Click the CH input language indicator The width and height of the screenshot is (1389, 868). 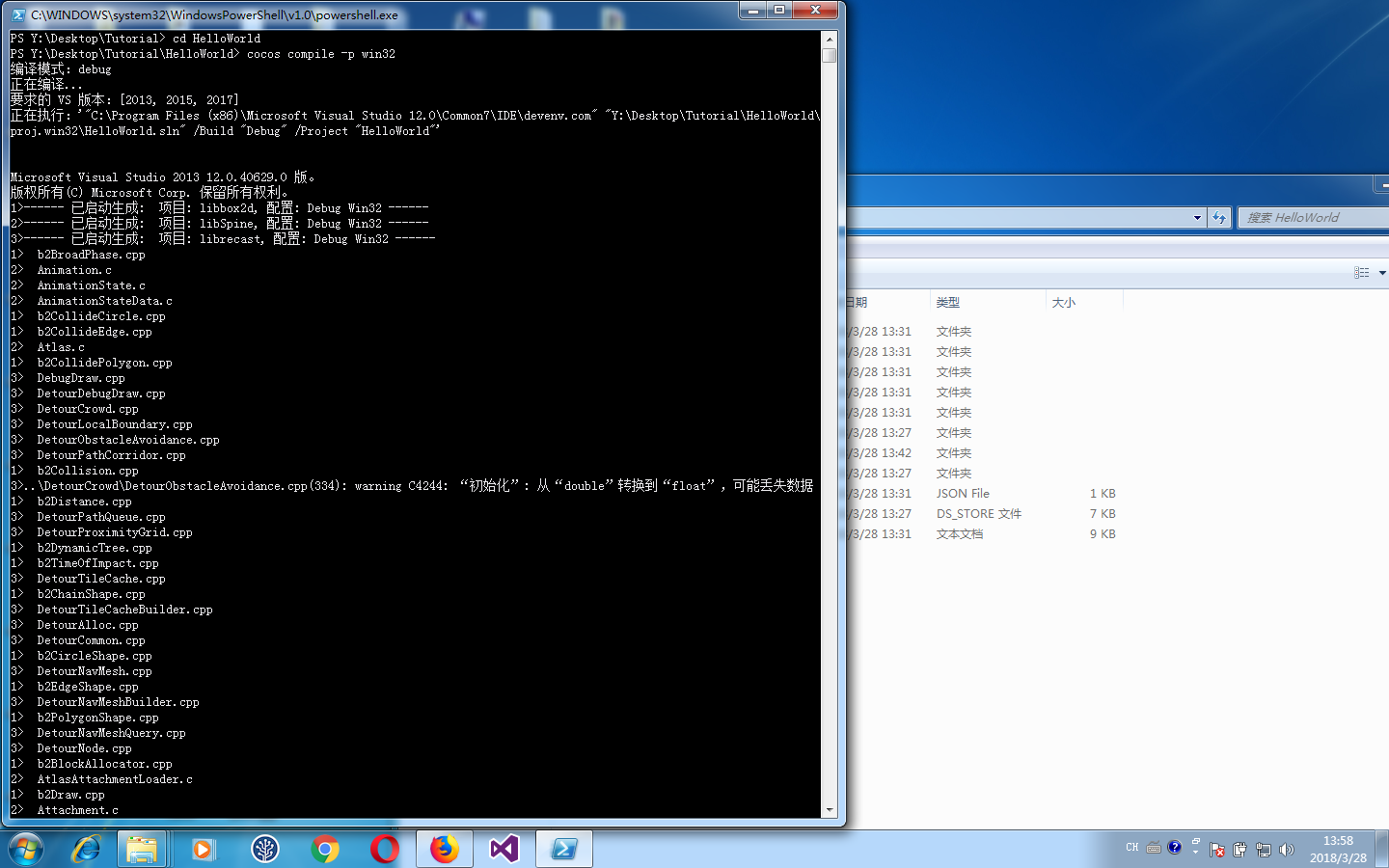coord(1132,848)
